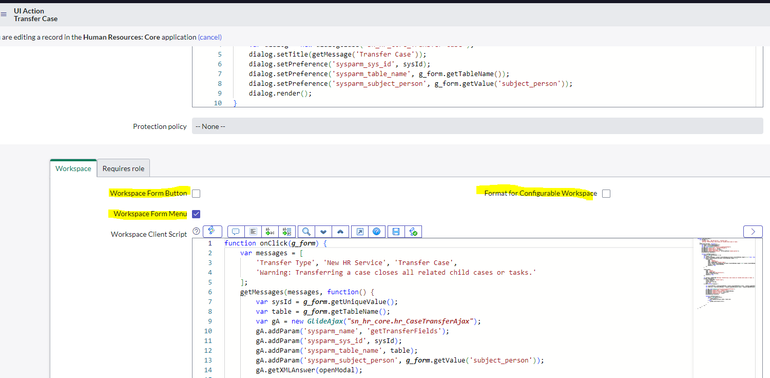Click the 'dialog.render();' line in upper script
The height and width of the screenshot is (378, 770).
pos(280,93)
